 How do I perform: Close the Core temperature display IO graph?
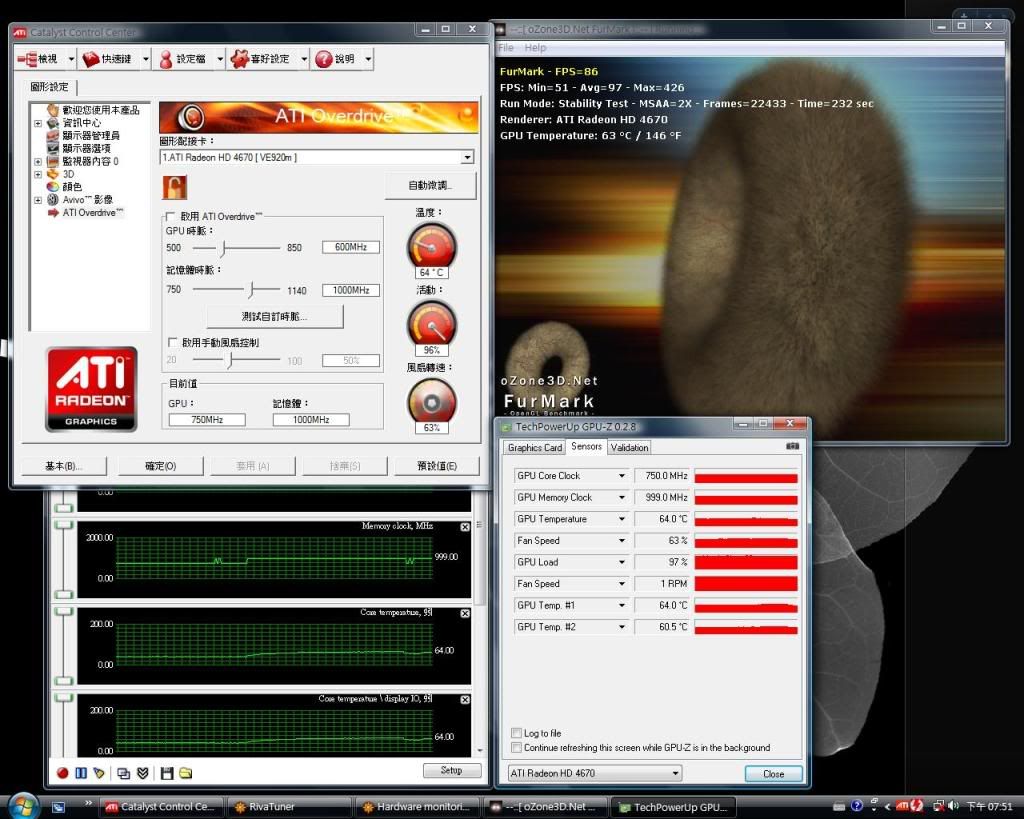[465, 699]
